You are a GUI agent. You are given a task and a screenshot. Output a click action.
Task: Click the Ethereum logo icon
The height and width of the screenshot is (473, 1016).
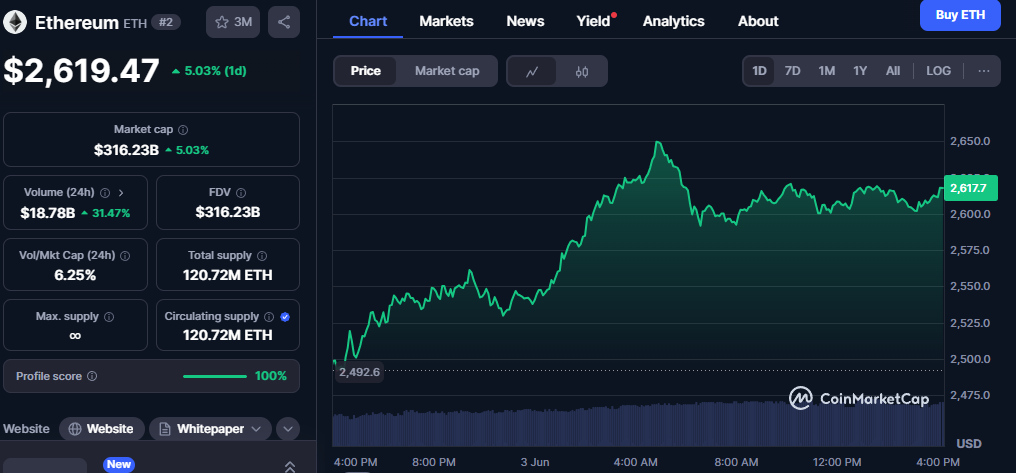[14, 22]
